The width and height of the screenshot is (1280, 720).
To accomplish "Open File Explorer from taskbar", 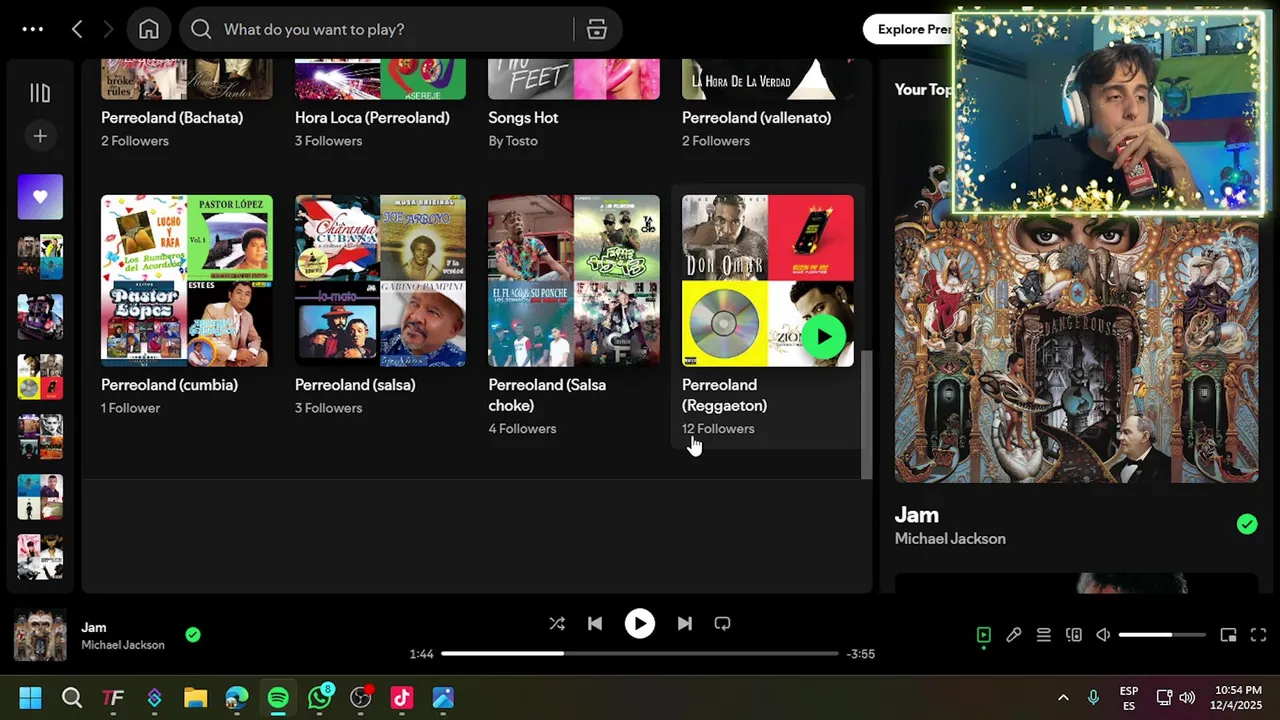I will [x=195, y=697].
